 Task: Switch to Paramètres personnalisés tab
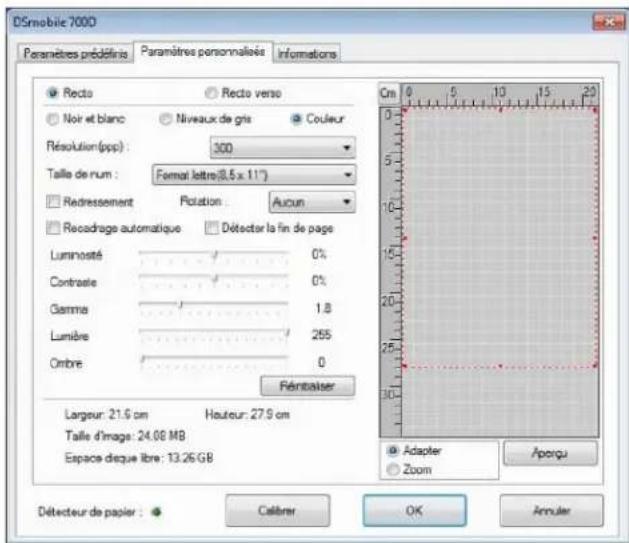click(x=203, y=51)
